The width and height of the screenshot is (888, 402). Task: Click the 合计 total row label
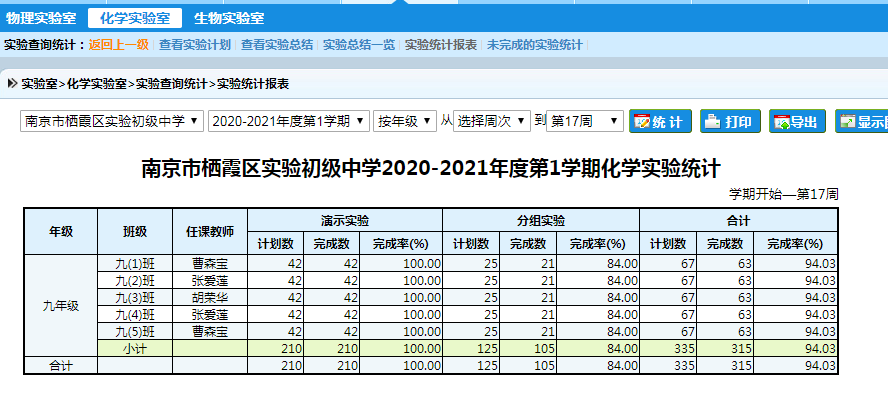pos(61,366)
